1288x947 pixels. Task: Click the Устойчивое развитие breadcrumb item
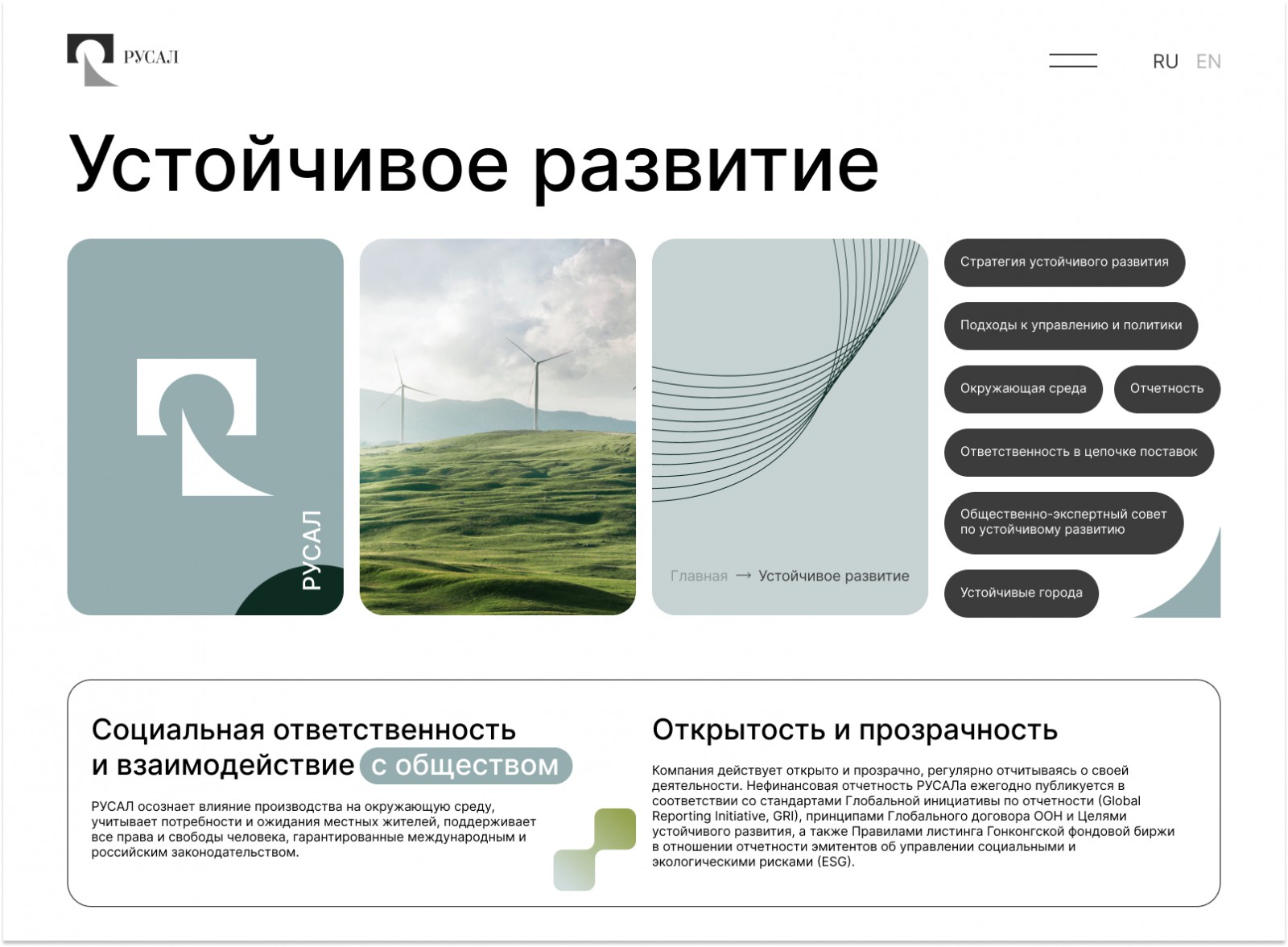(834, 576)
